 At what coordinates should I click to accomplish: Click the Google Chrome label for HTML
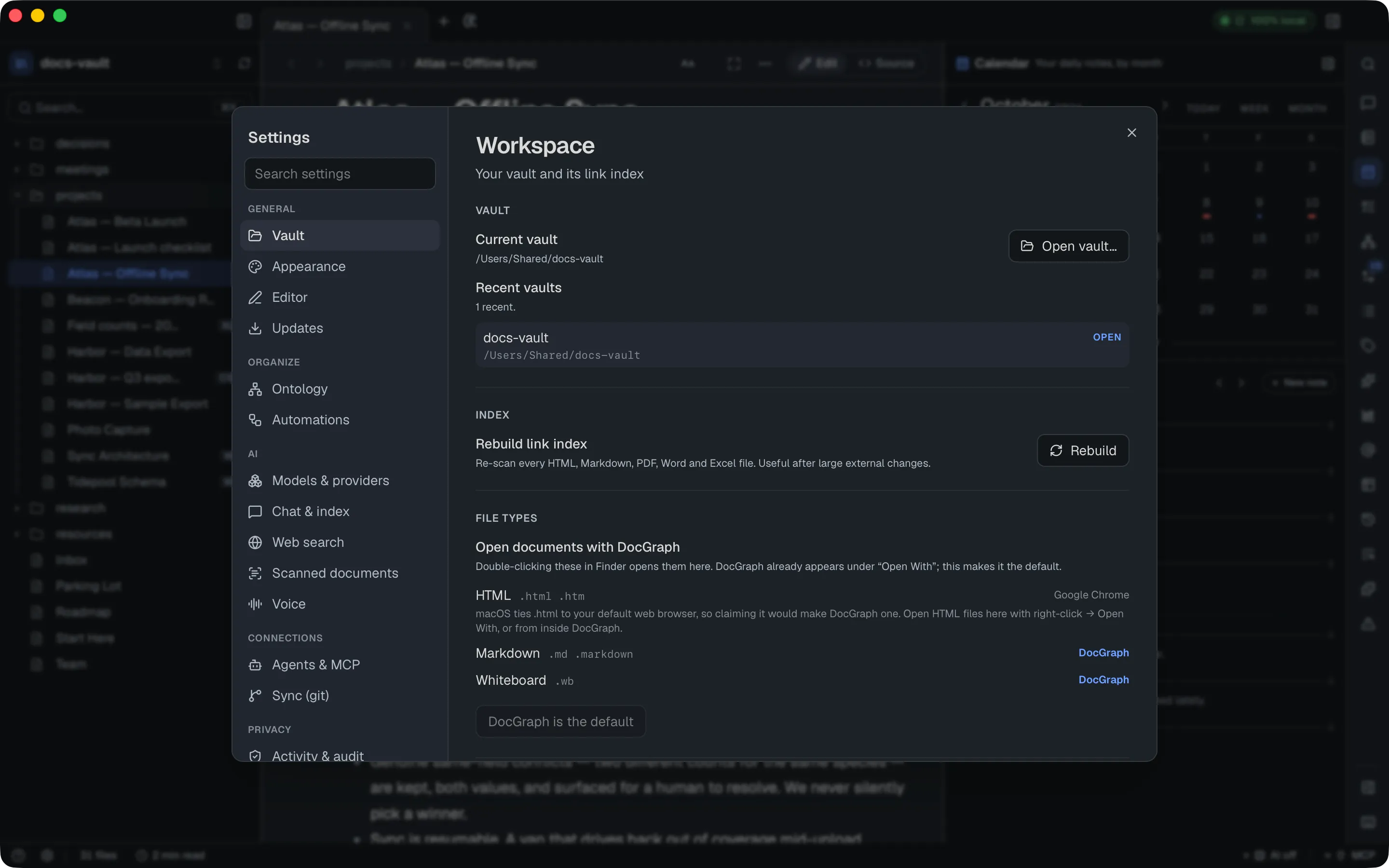click(x=1091, y=596)
